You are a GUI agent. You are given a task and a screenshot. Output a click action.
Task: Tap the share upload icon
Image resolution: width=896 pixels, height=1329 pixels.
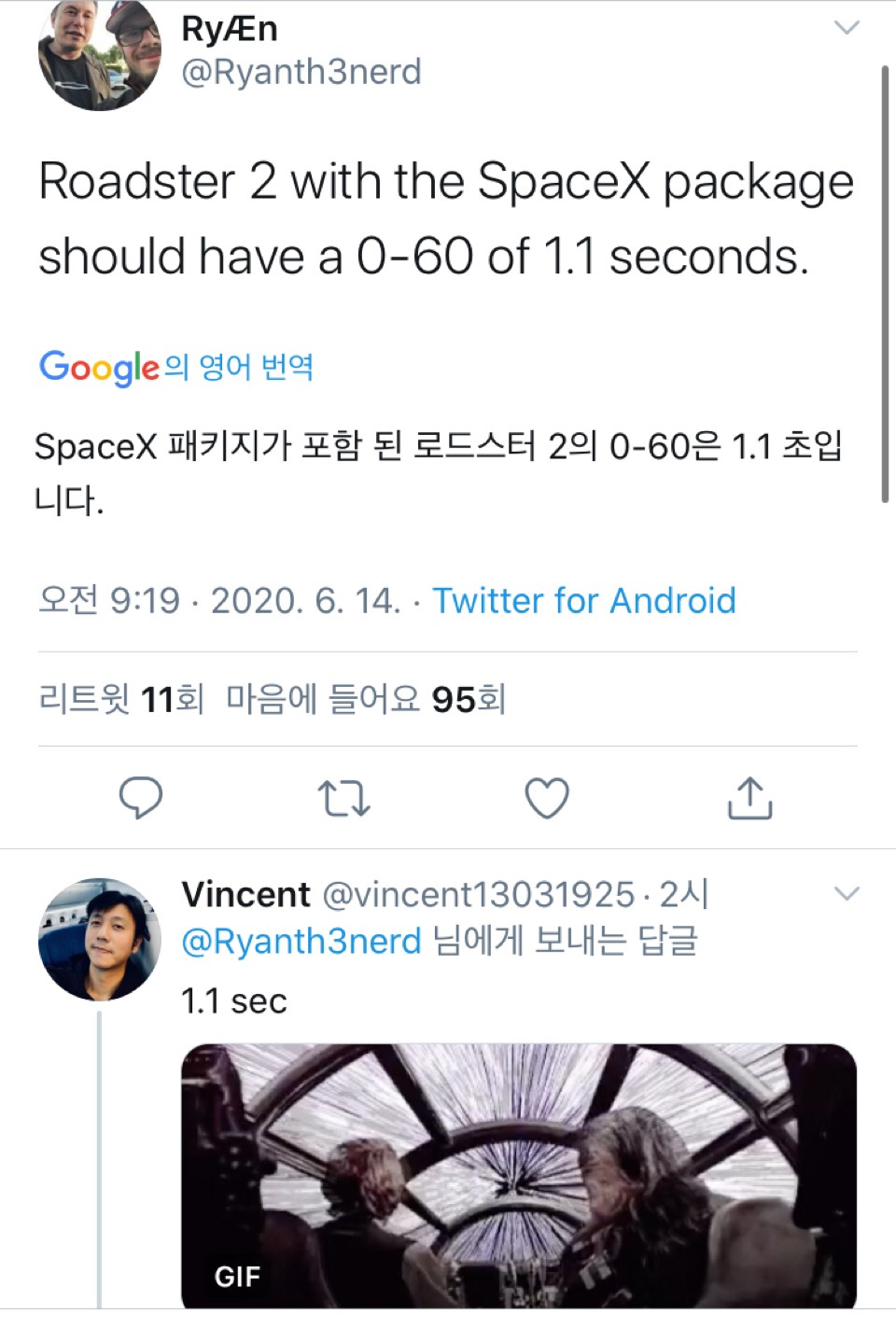coord(749,798)
